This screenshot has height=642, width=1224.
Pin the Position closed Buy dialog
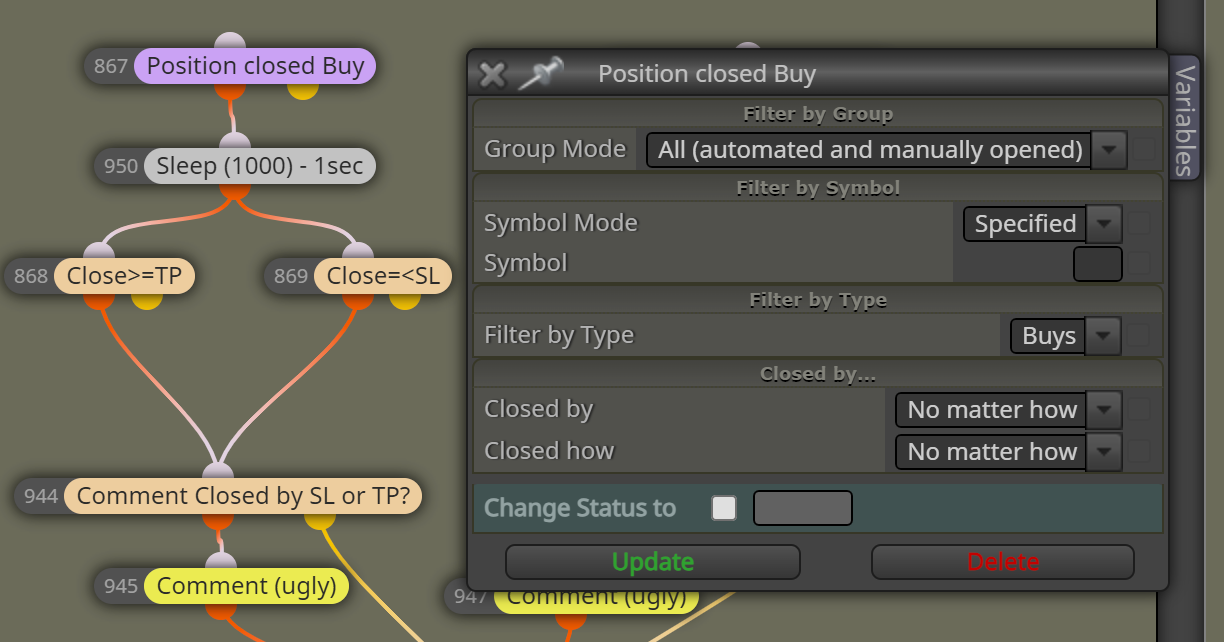point(541,73)
